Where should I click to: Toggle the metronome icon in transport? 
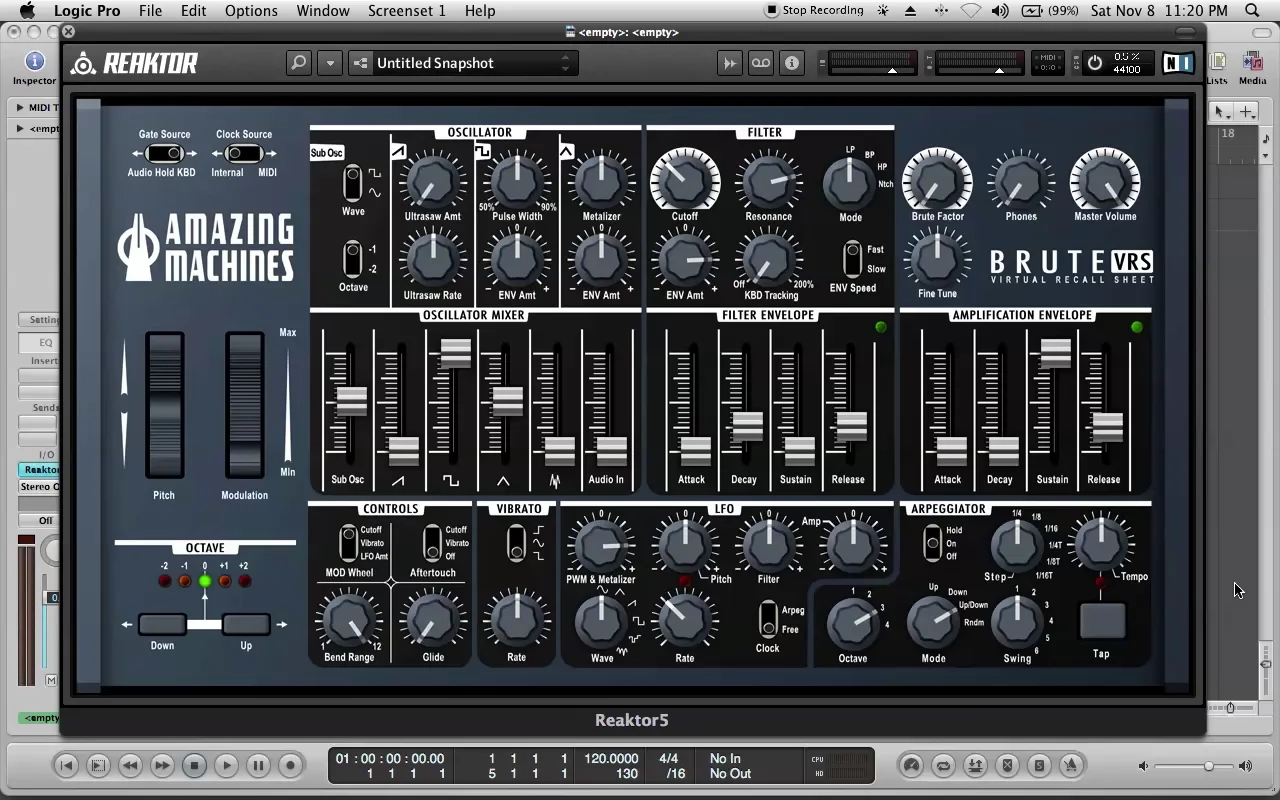pos(1071,766)
